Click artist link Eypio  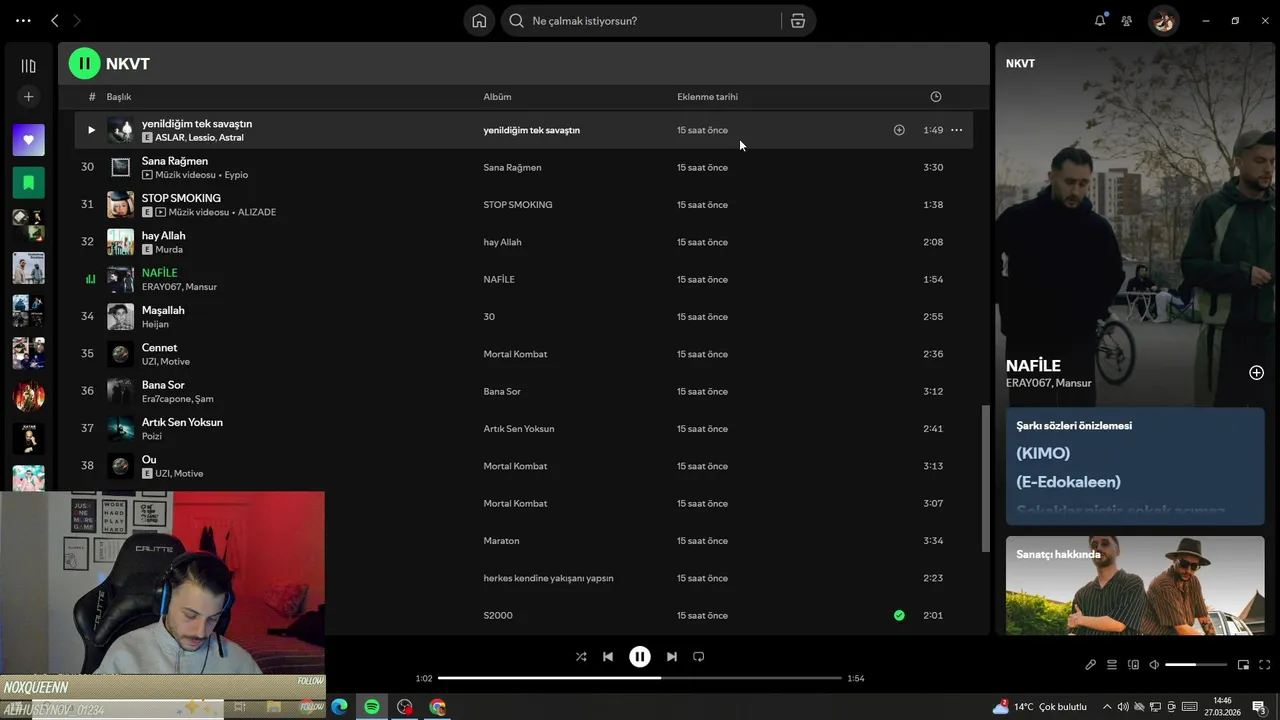point(236,175)
